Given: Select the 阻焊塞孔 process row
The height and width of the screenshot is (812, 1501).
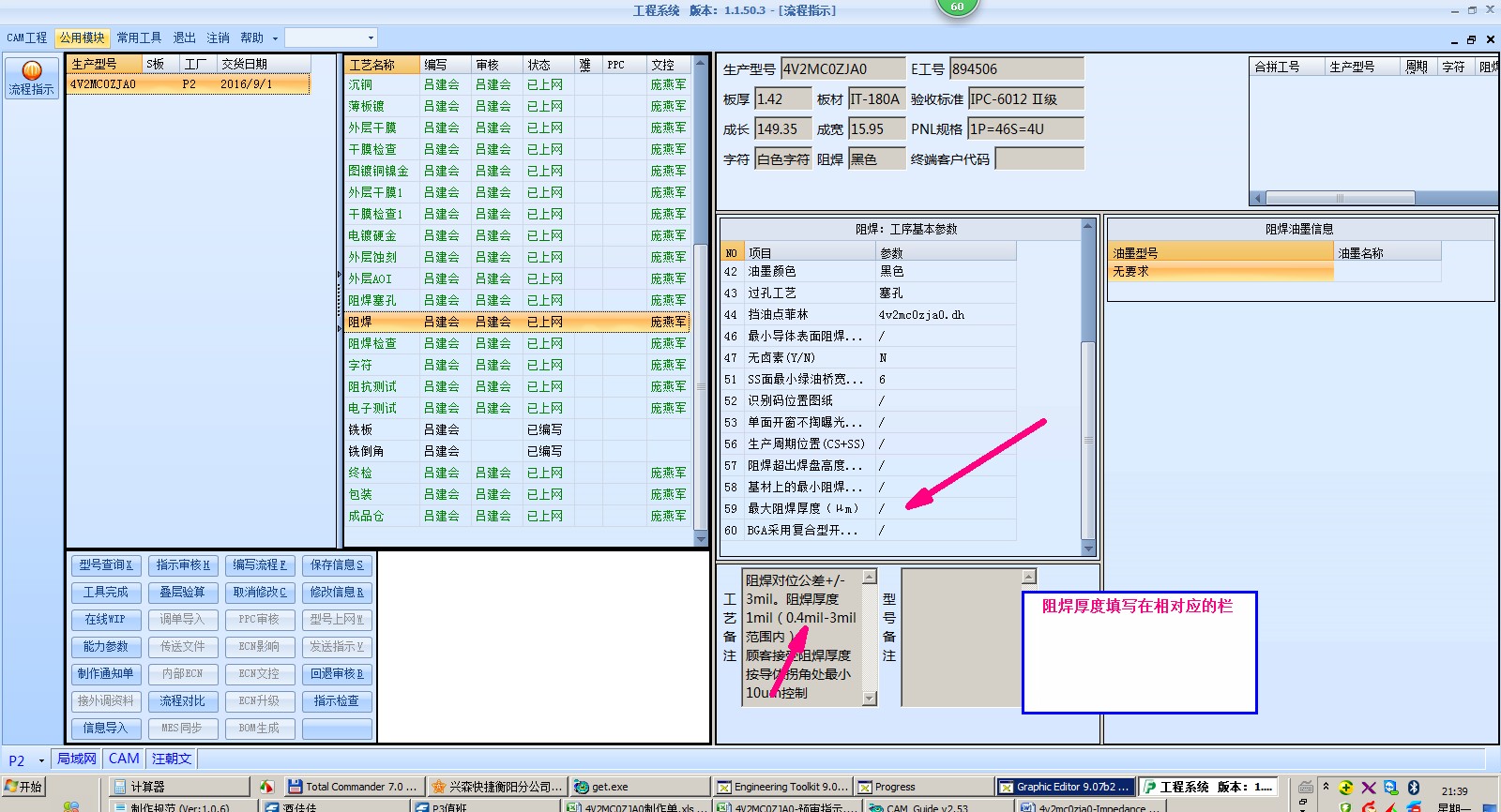Looking at the screenshot, I should [x=517, y=300].
